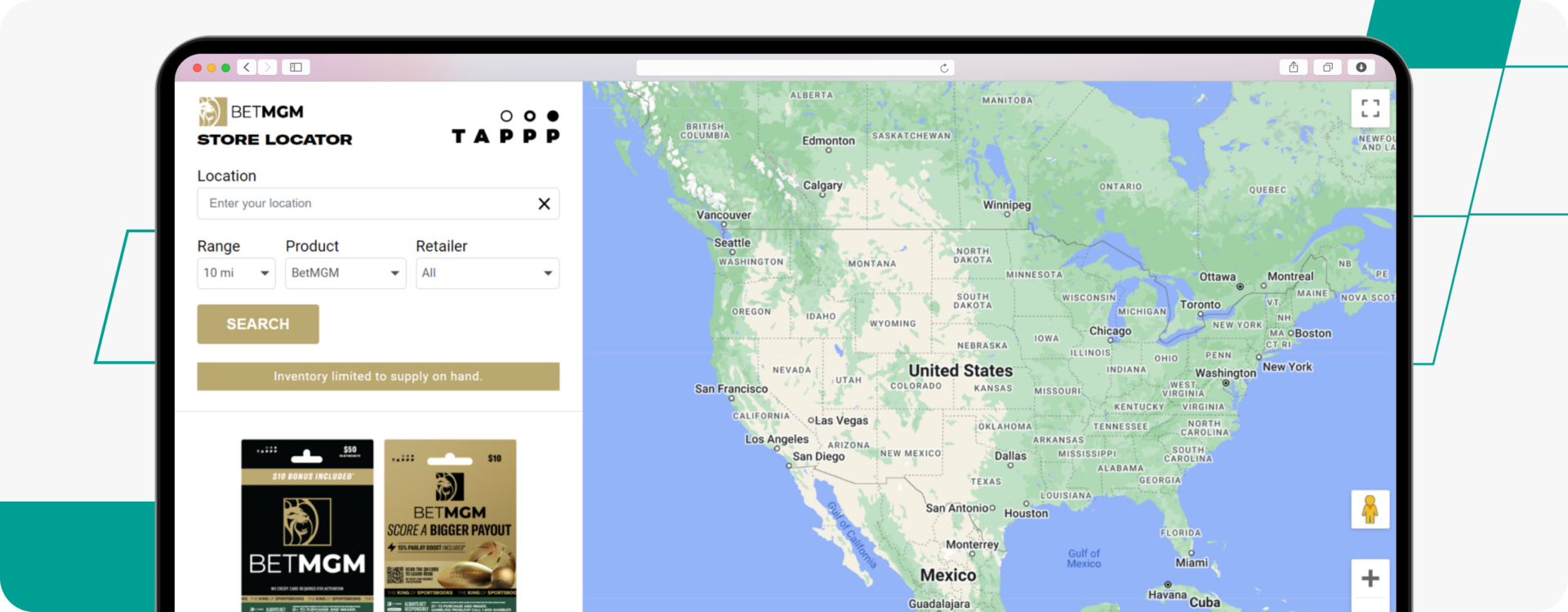Toggle the browser sidebar icon
1568x612 pixels.
(296, 67)
